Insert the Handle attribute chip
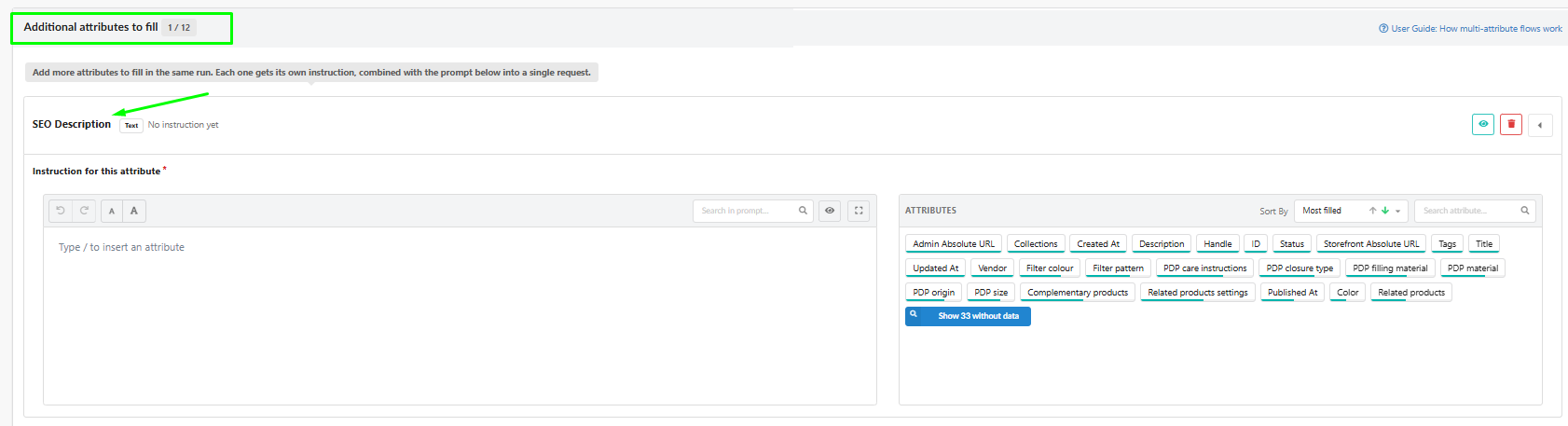1568x426 pixels. [1217, 243]
